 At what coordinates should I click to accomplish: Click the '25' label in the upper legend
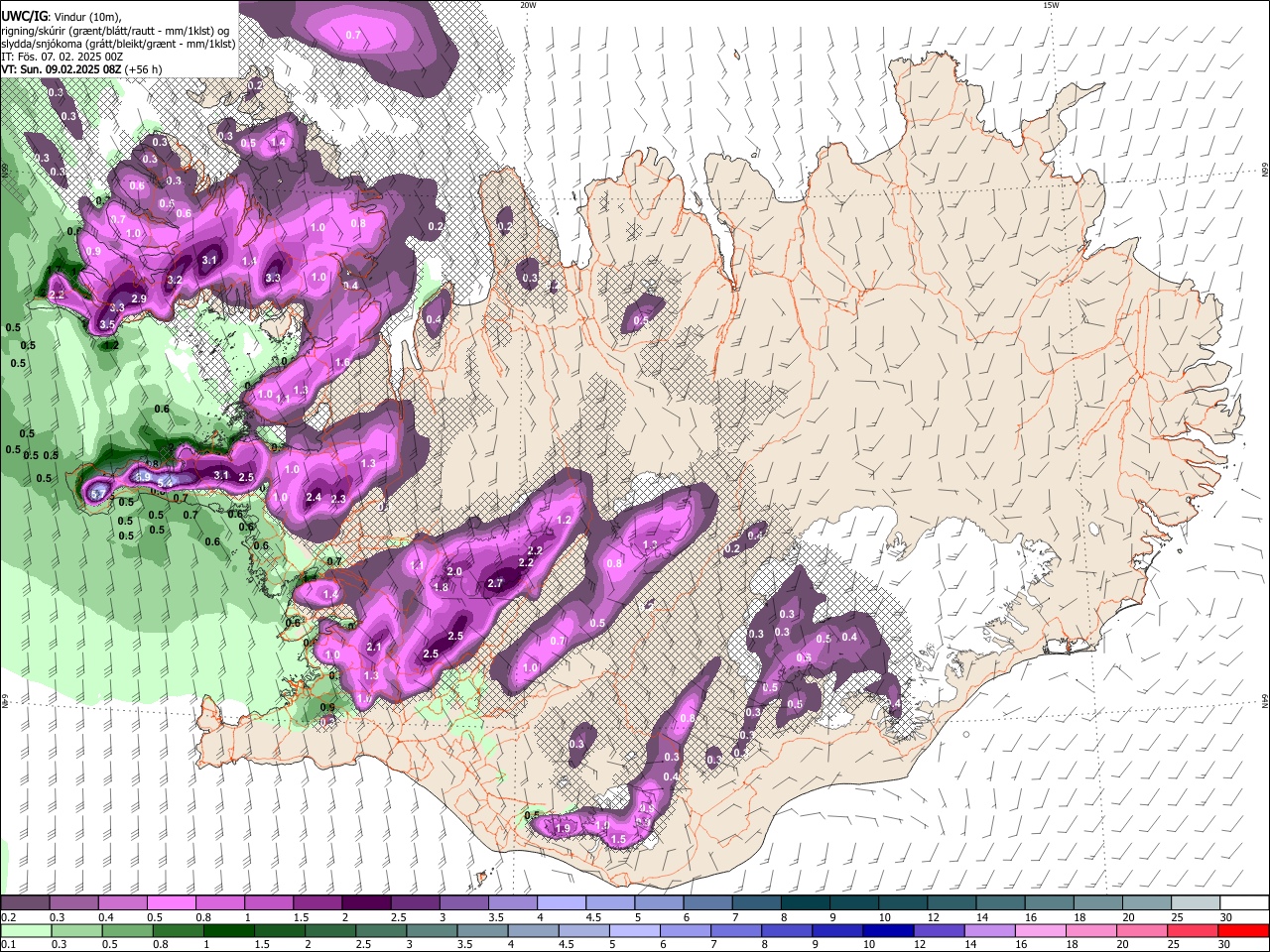point(1177,917)
